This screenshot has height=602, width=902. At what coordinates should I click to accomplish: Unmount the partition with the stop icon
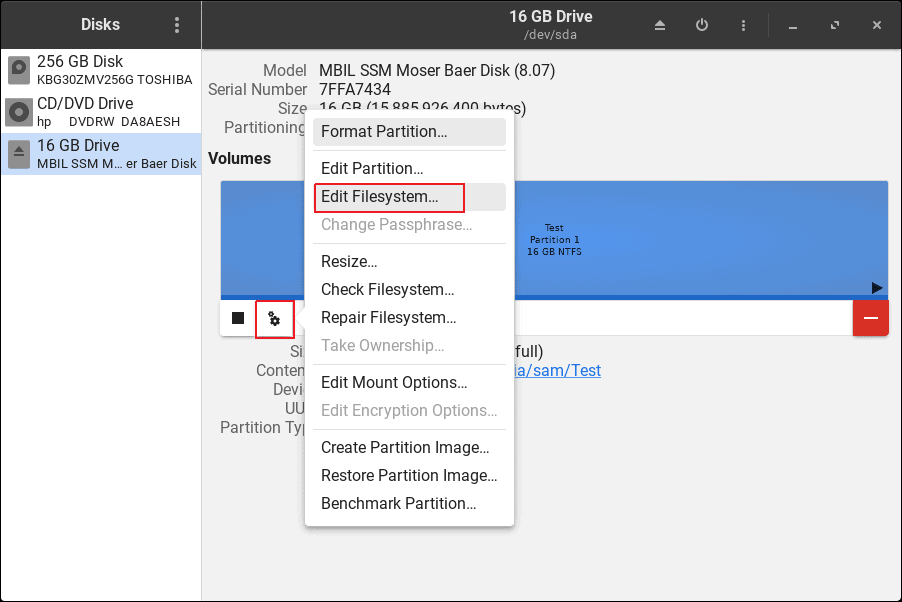point(238,318)
